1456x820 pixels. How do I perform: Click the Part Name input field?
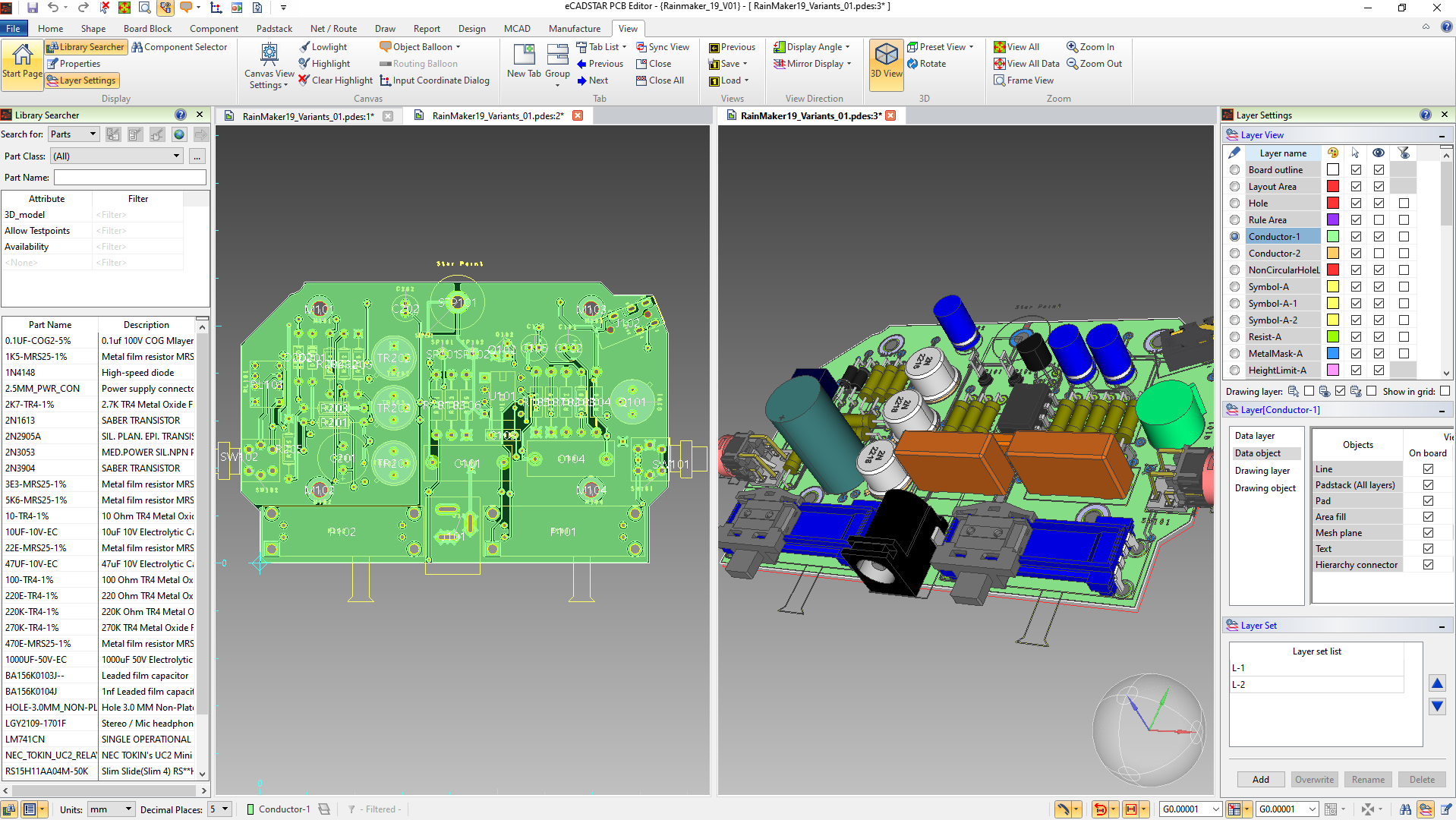130,178
